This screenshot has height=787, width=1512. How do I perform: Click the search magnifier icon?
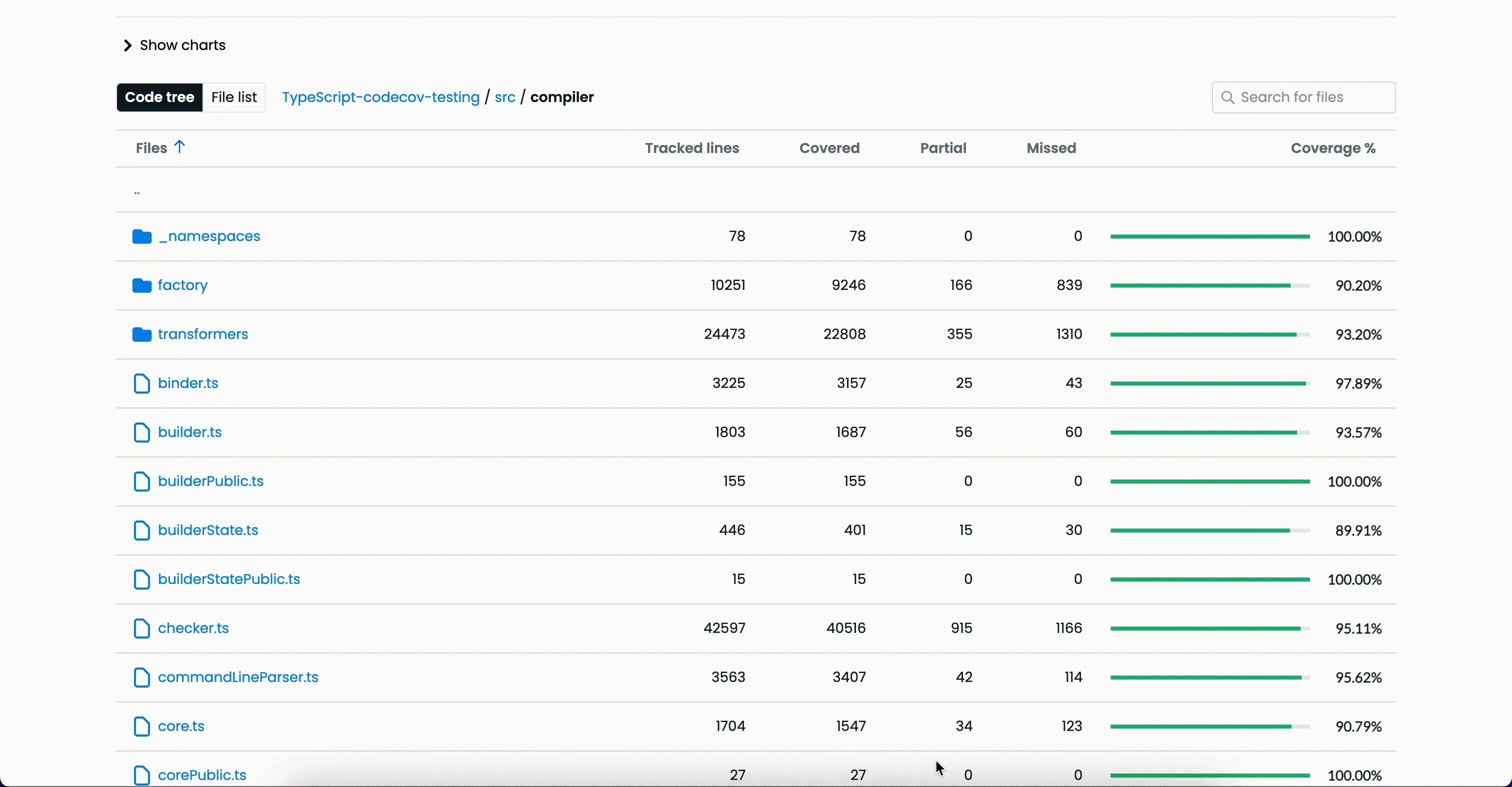(x=1227, y=97)
